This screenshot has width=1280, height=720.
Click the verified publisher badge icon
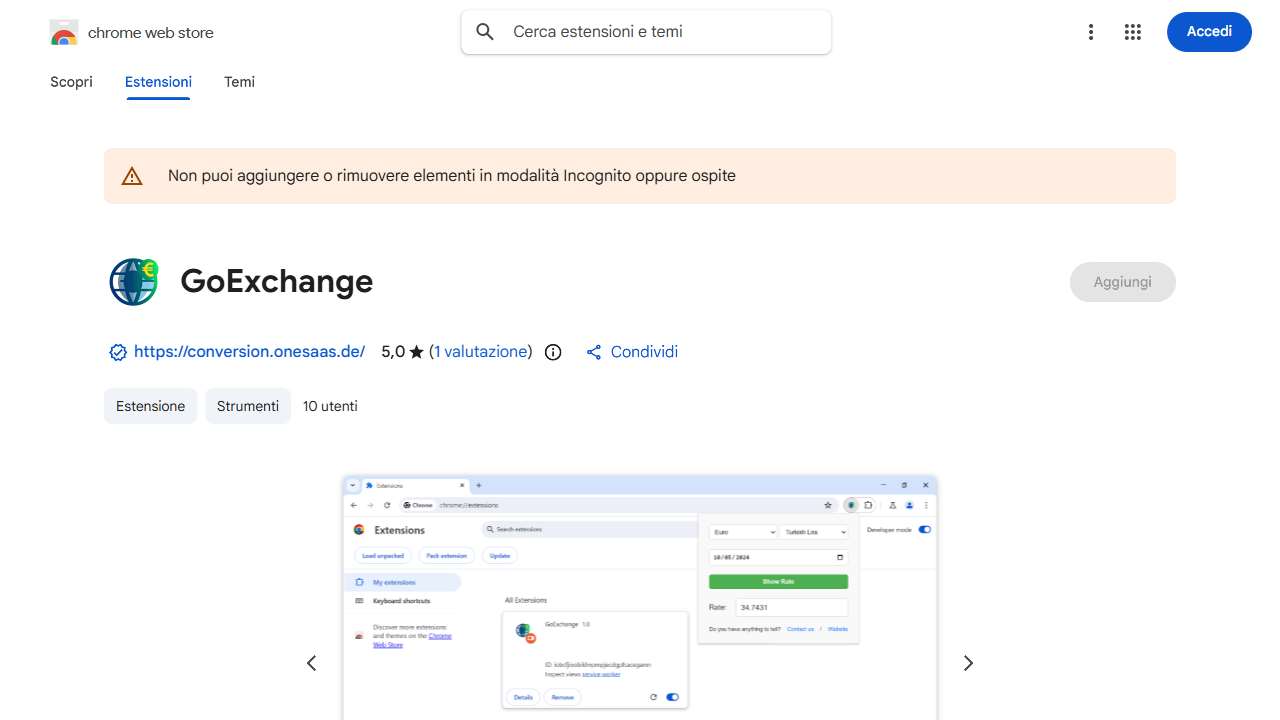[x=118, y=352]
